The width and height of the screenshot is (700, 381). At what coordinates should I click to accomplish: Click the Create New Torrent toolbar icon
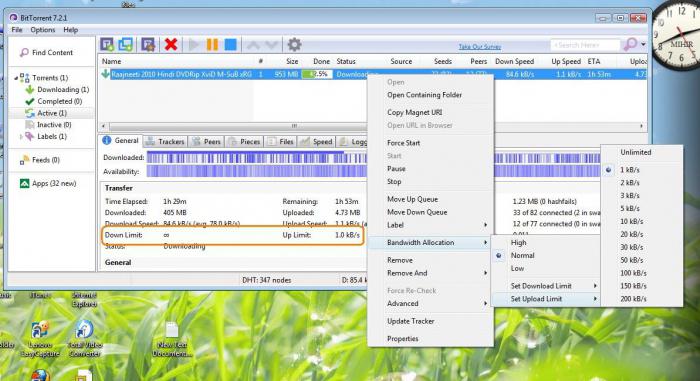(x=148, y=44)
